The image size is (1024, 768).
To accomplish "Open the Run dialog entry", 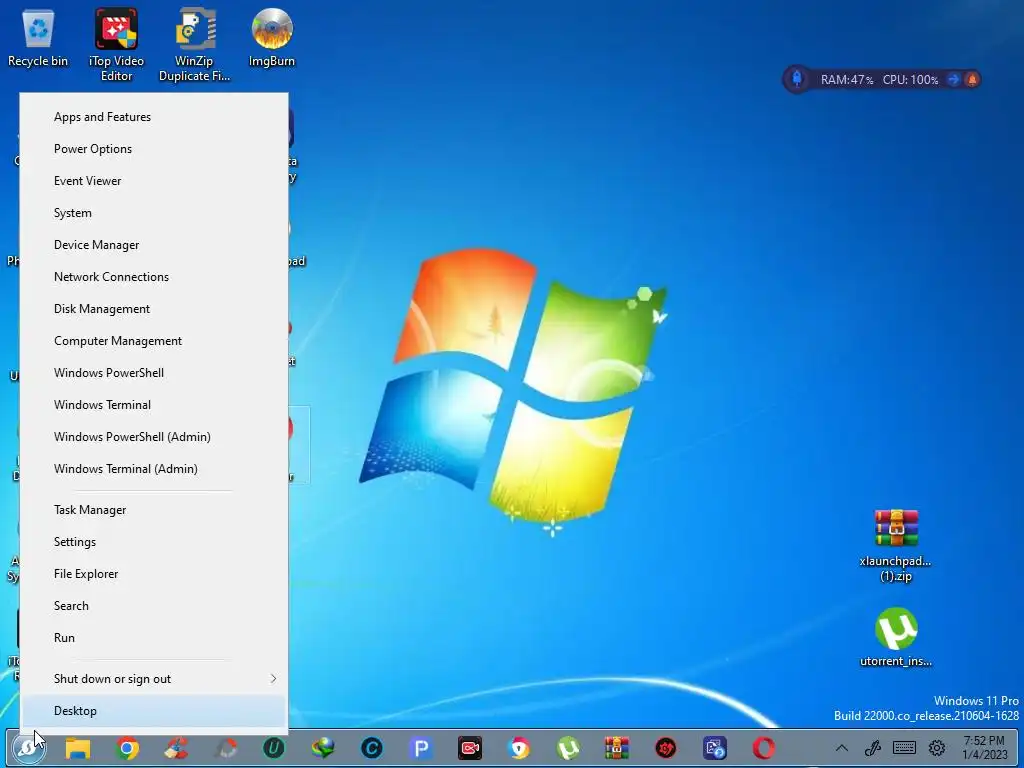I will [x=153, y=638].
